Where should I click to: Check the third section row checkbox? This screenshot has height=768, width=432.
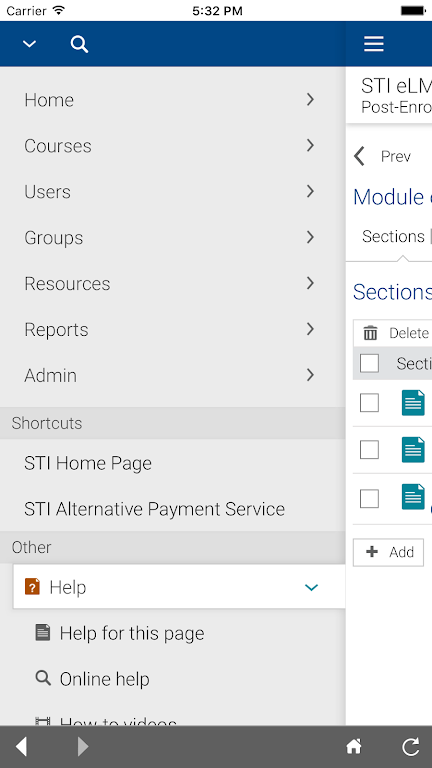pyautogui.click(x=369, y=499)
